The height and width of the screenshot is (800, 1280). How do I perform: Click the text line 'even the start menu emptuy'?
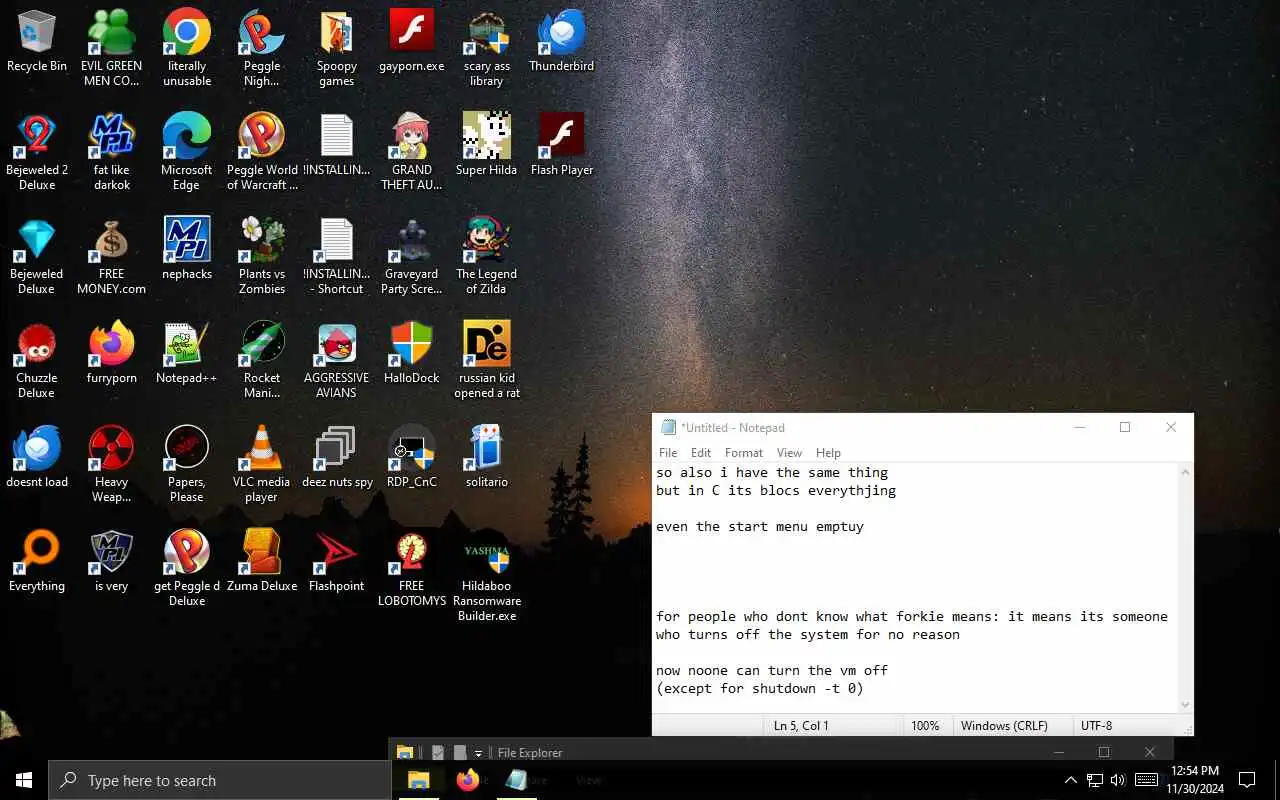point(760,527)
